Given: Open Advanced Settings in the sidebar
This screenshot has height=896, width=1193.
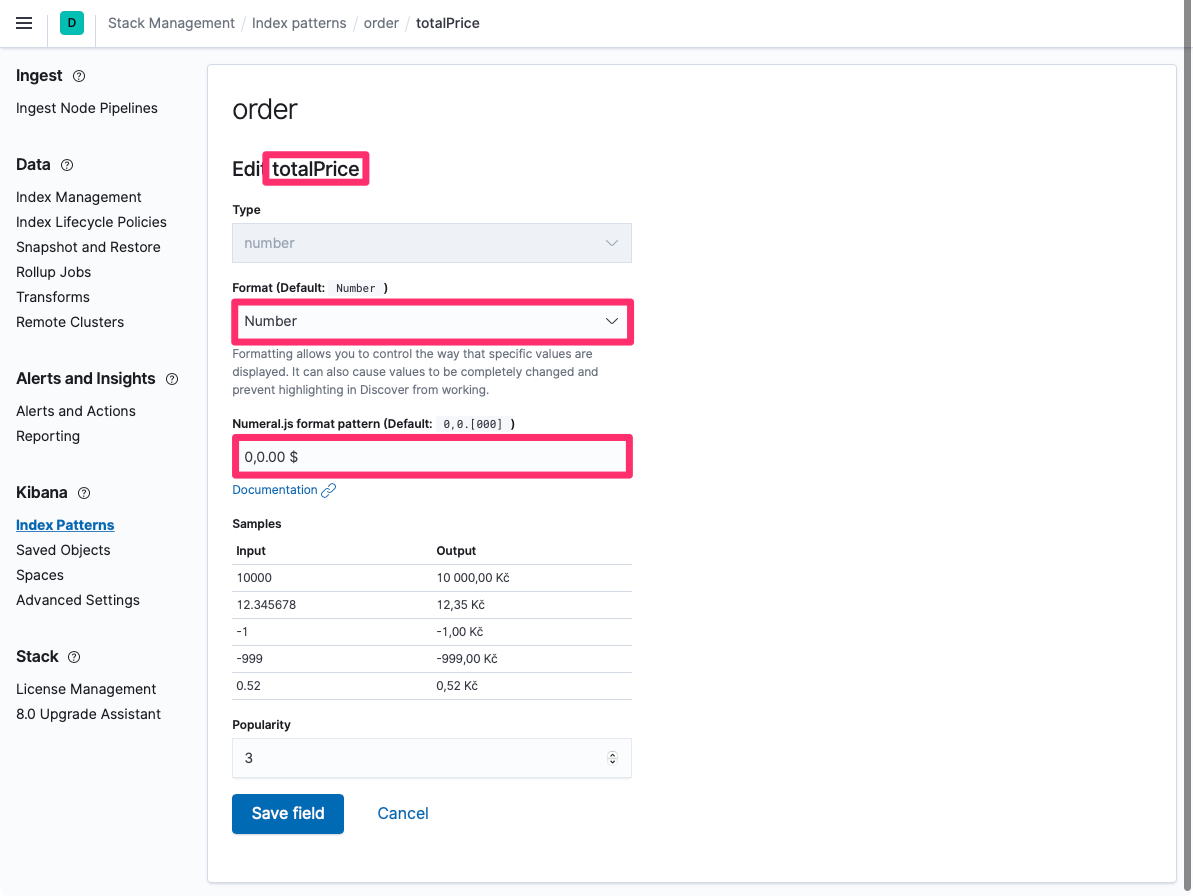Looking at the screenshot, I should pos(78,600).
